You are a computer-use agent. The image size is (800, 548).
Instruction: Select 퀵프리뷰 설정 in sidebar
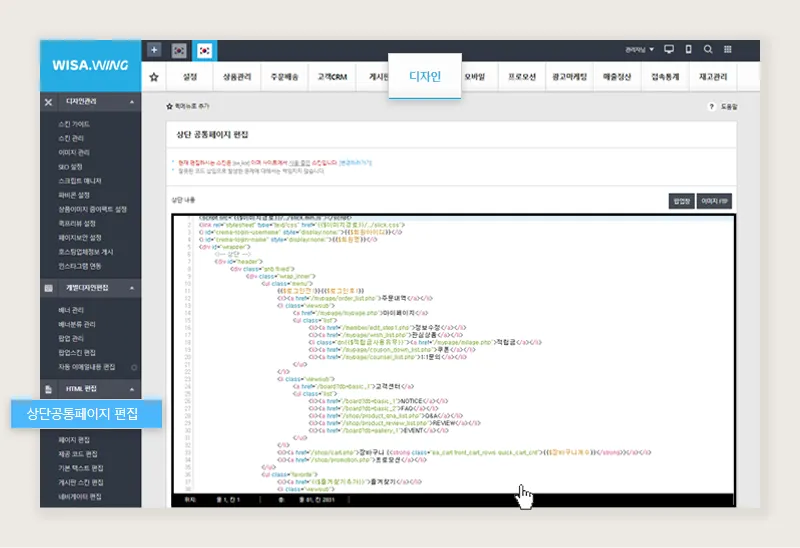pos(77,223)
